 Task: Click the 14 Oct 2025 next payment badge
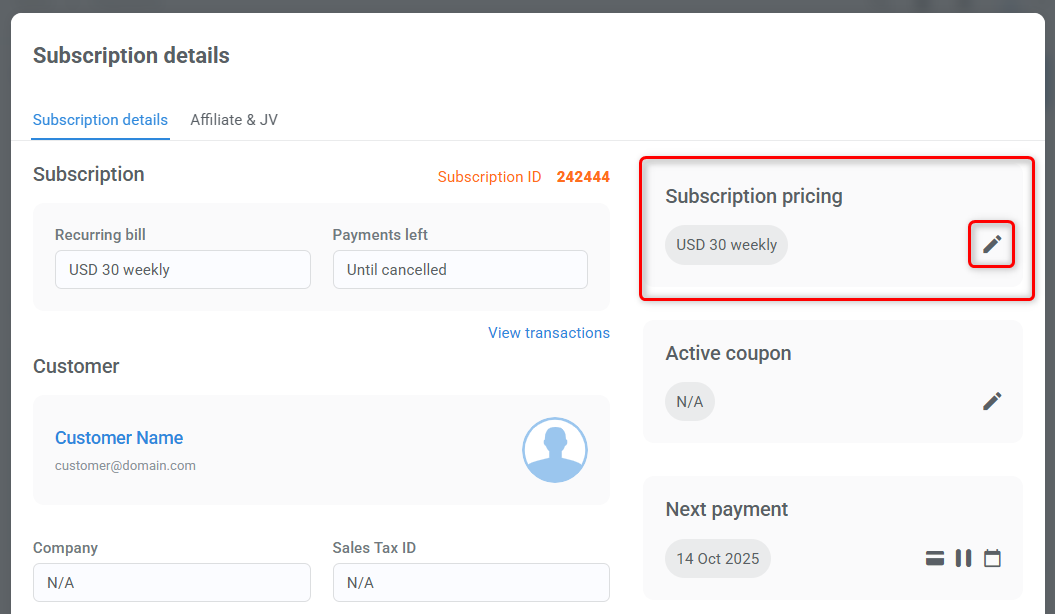pyautogui.click(x=717, y=558)
